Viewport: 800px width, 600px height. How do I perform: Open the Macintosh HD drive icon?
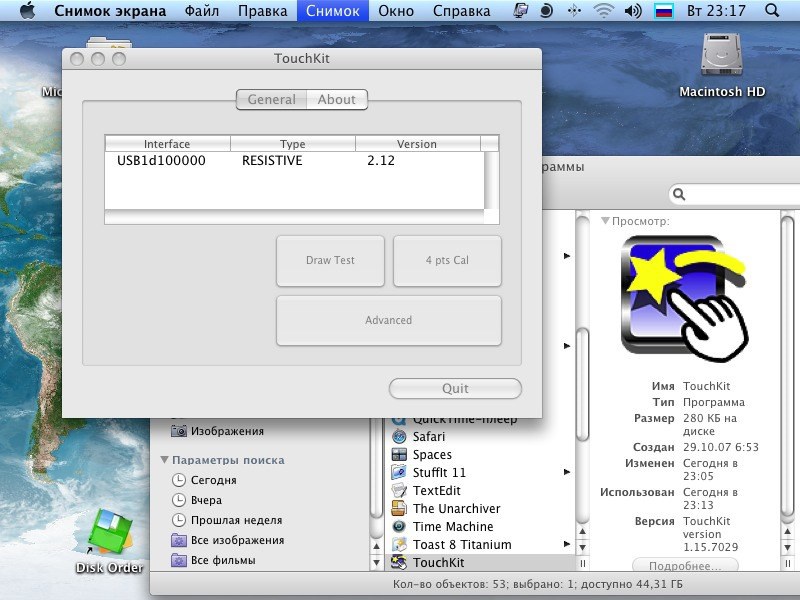tap(721, 58)
